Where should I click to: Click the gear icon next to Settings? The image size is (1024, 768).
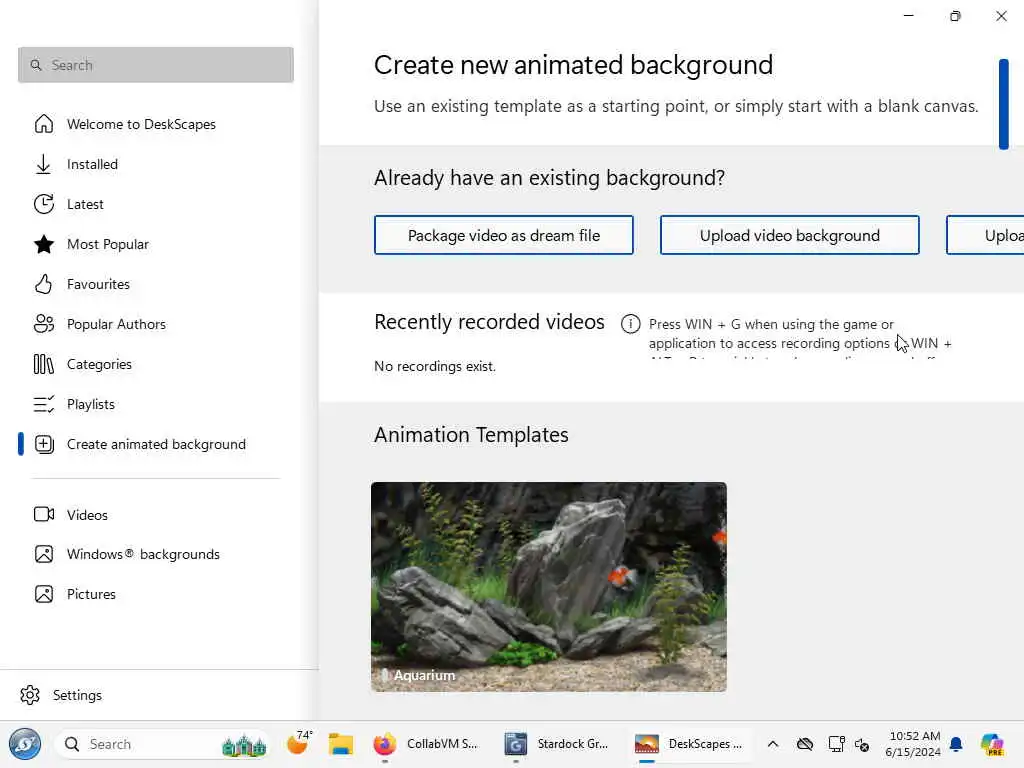point(30,695)
